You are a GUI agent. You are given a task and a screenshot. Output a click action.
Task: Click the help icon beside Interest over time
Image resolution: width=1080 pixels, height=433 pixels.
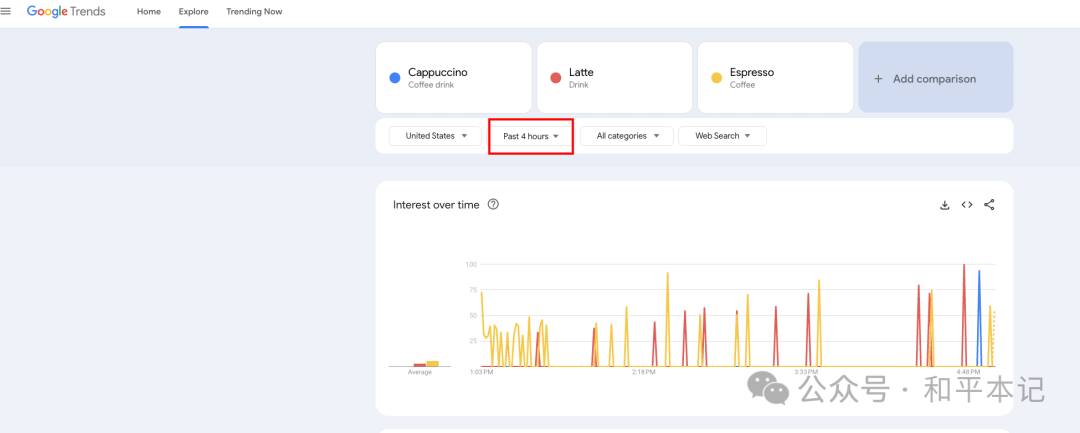pos(493,204)
